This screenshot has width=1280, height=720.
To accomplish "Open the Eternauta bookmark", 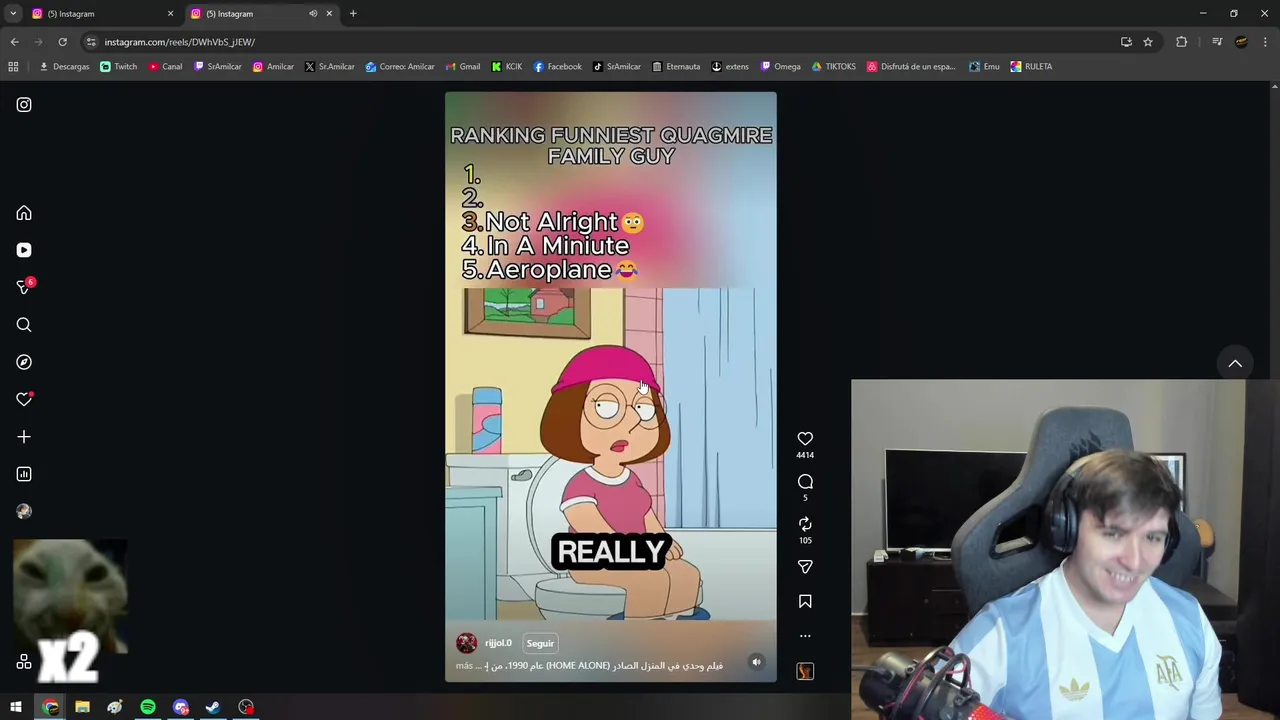I will 676,67.
